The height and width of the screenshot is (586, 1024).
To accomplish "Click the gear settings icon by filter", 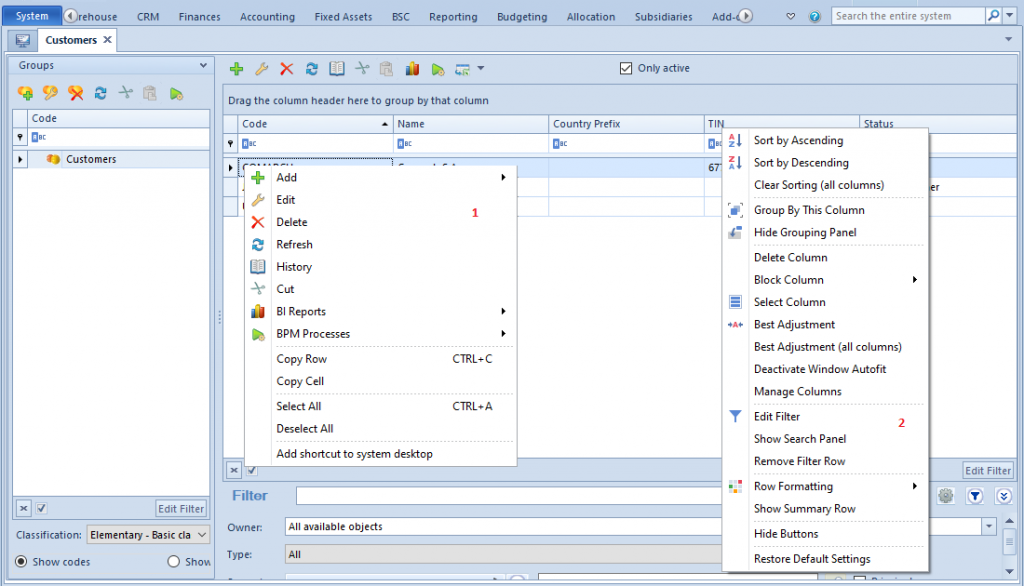I will (946, 496).
